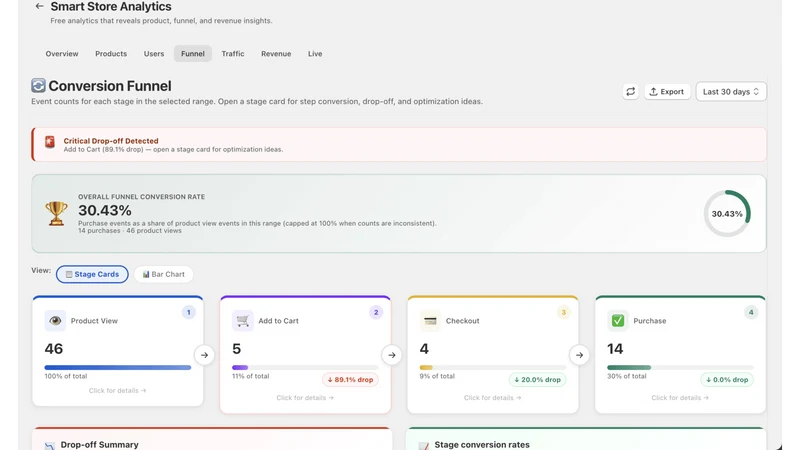Click the large 30.43% conversion rate value
Image resolution: width=800 pixels, height=450 pixels.
point(105,210)
